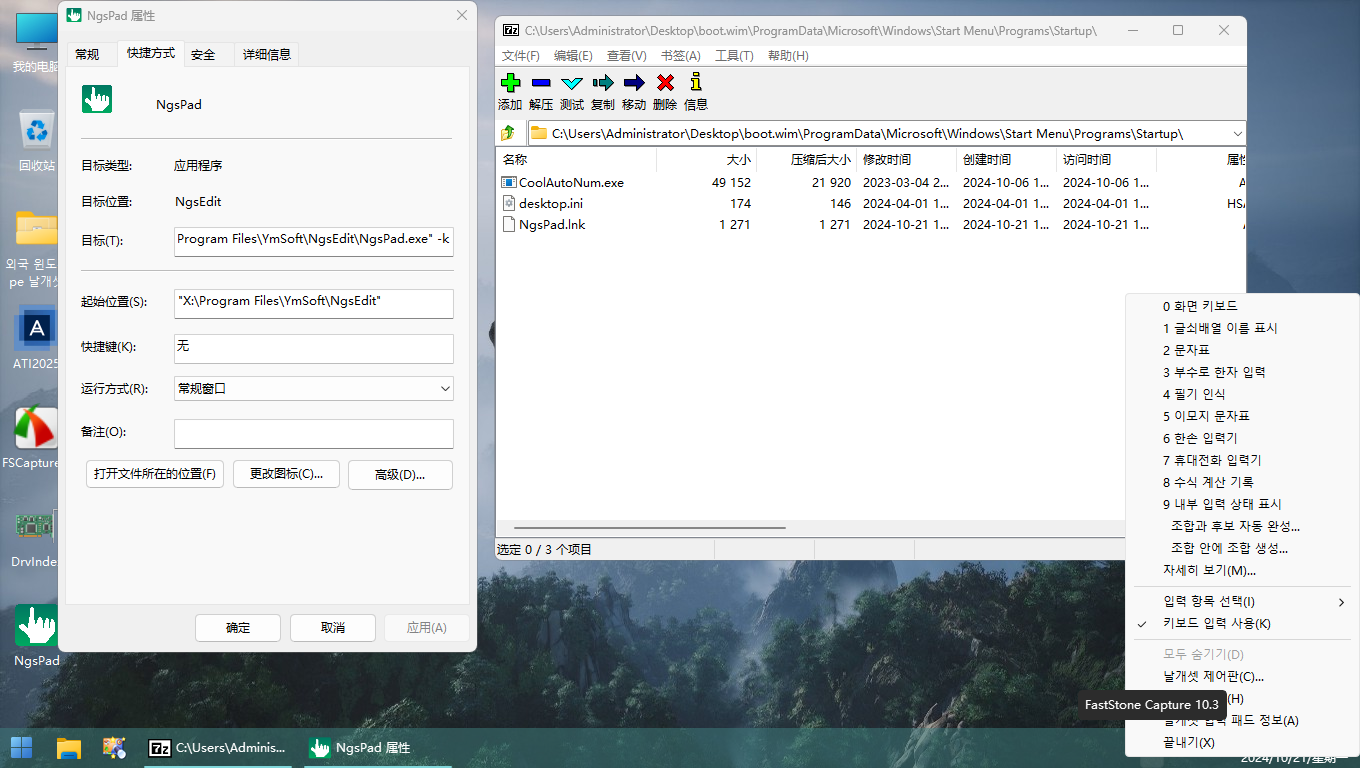Click the yellow 信息 info icon
The height and width of the screenshot is (768, 1360).
pos(696,83)
